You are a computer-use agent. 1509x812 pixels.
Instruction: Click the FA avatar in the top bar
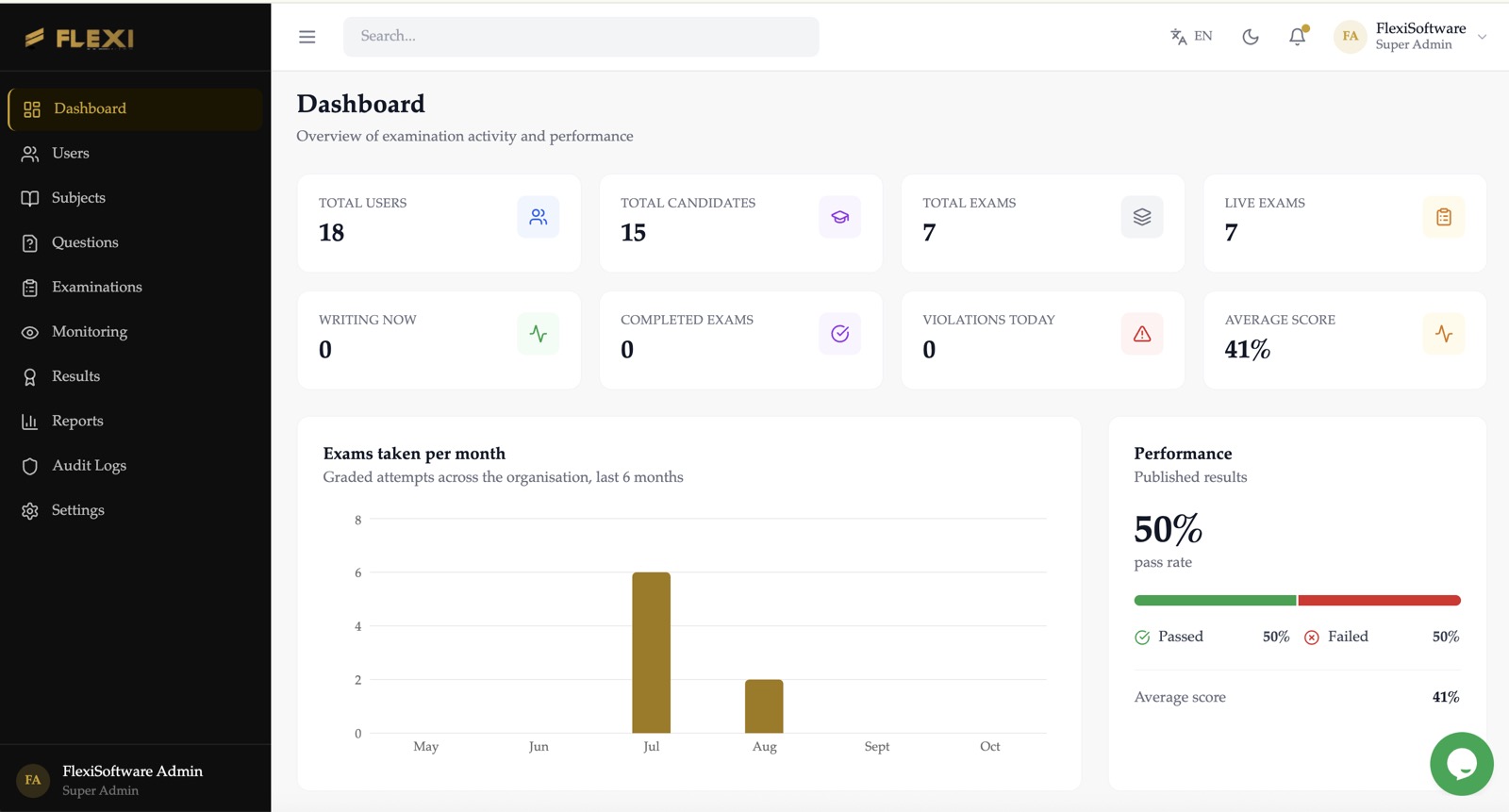[1351, 37]
